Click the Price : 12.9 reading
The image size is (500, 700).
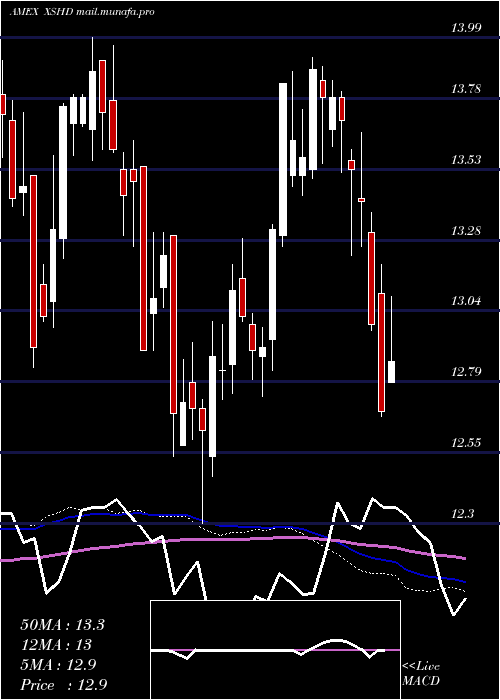click(x=64, y=684)
